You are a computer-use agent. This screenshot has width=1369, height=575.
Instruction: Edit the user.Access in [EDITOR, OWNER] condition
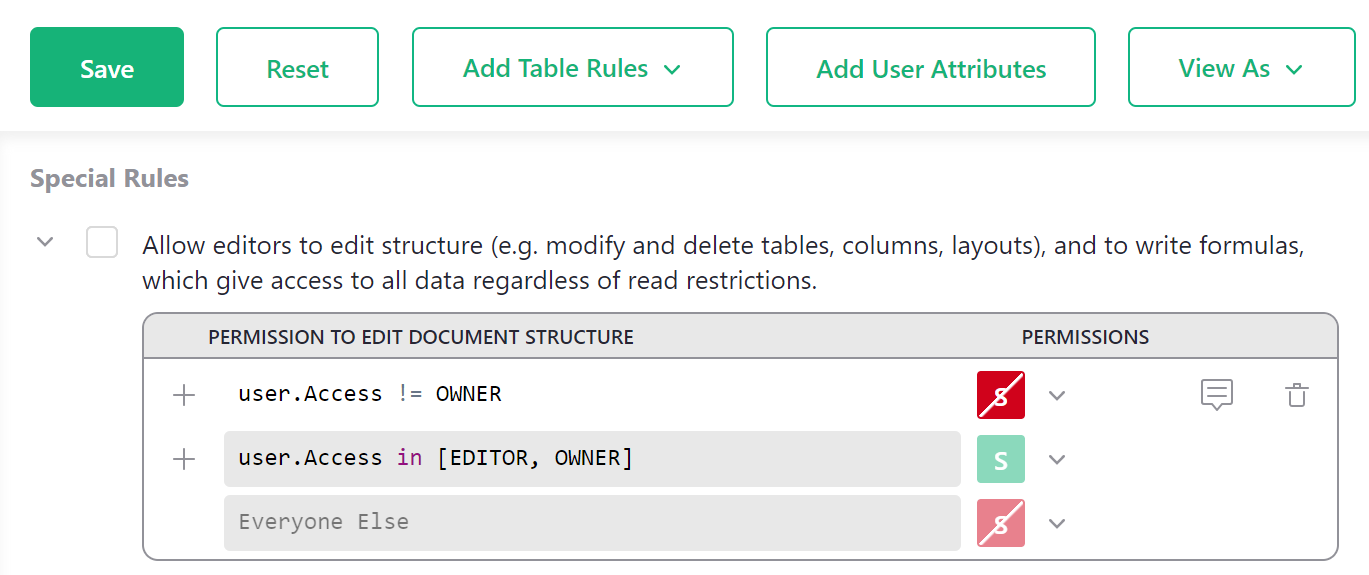592,459
